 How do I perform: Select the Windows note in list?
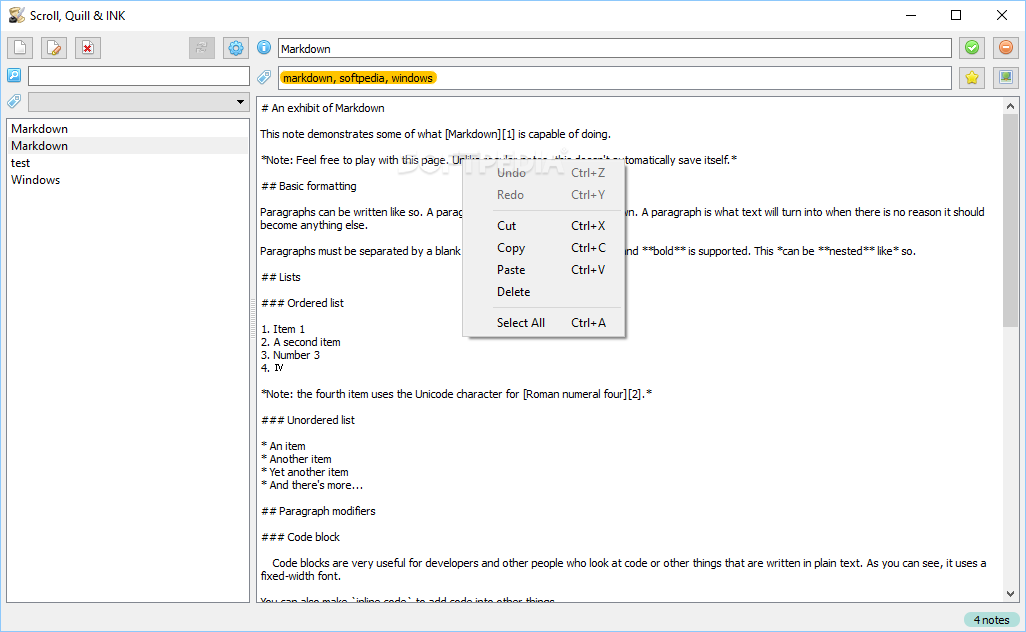(x=128, y=180)
